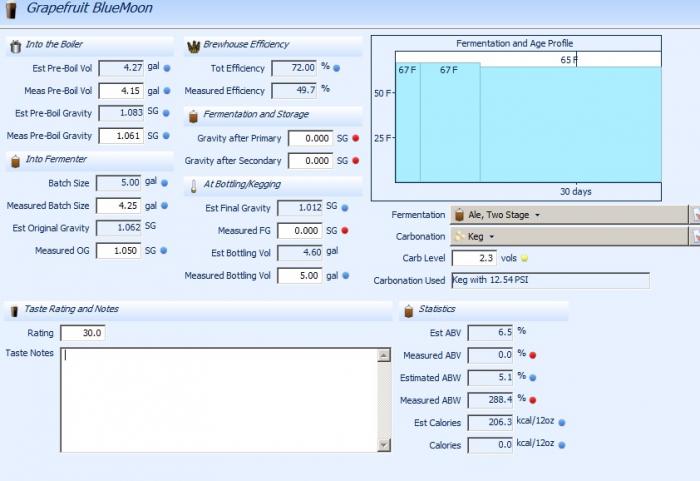This screenshot has width=700, height=481.
Task: Click the Fermentation and Age Profile chart title
Action: click(515, 43)
